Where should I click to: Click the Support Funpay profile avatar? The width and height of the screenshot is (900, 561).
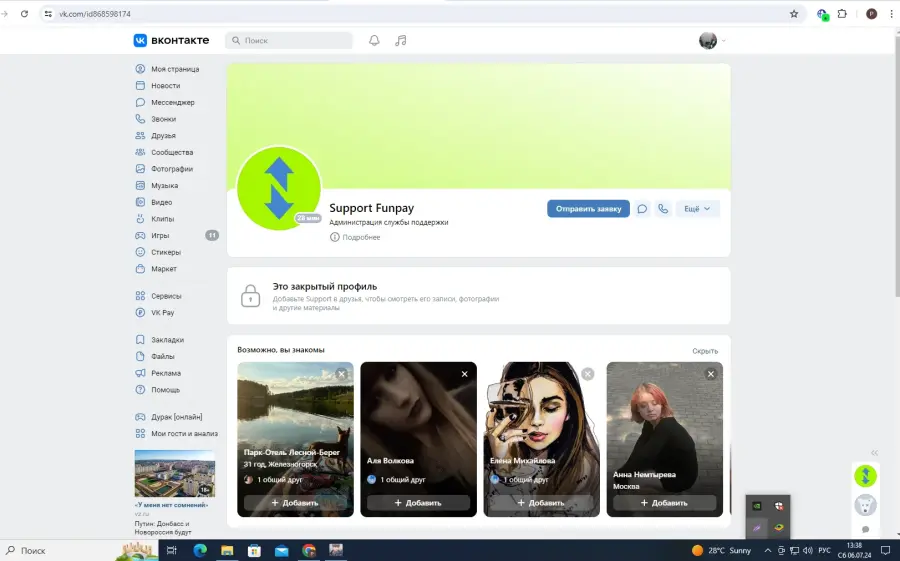279,188
